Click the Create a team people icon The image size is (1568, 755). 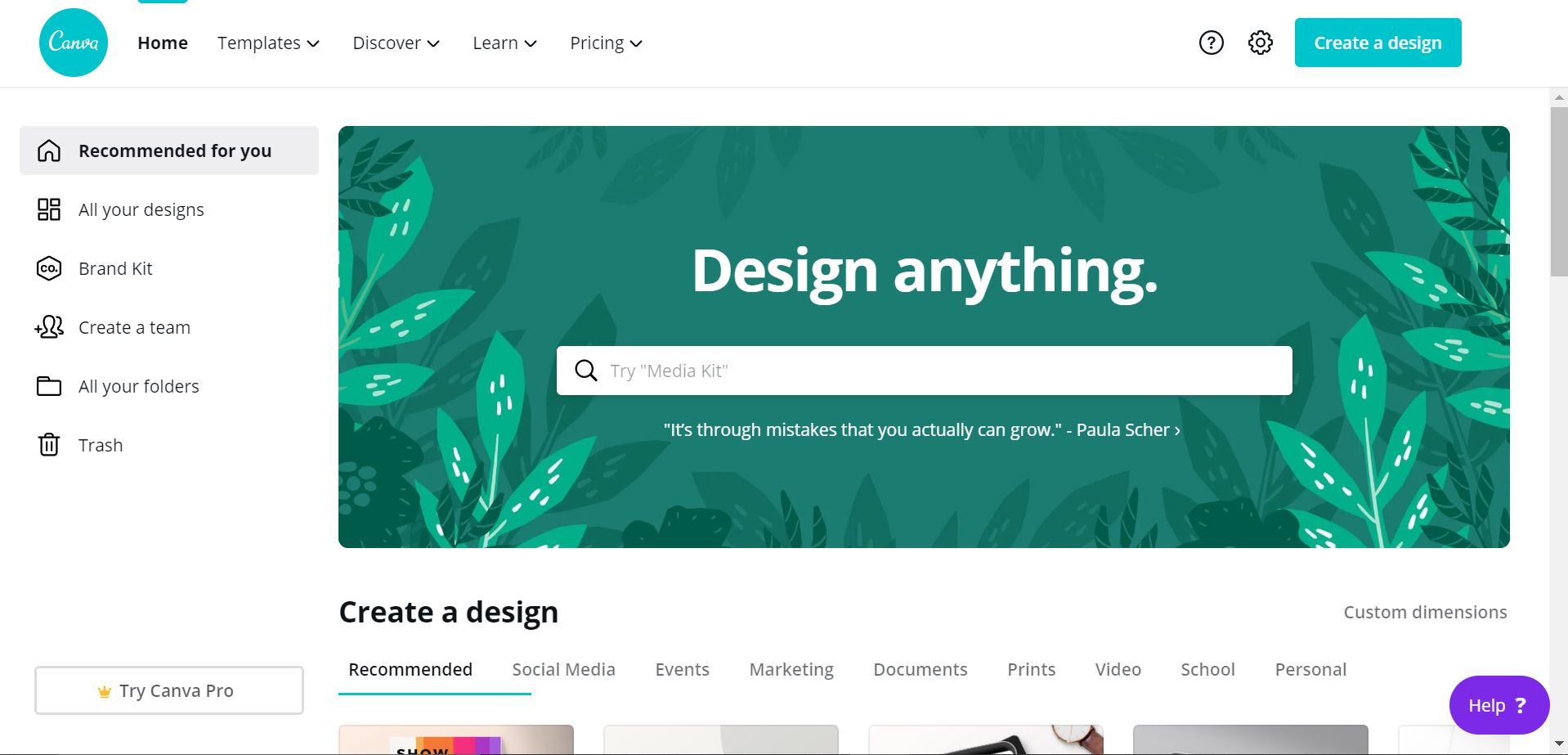(49, 327)
